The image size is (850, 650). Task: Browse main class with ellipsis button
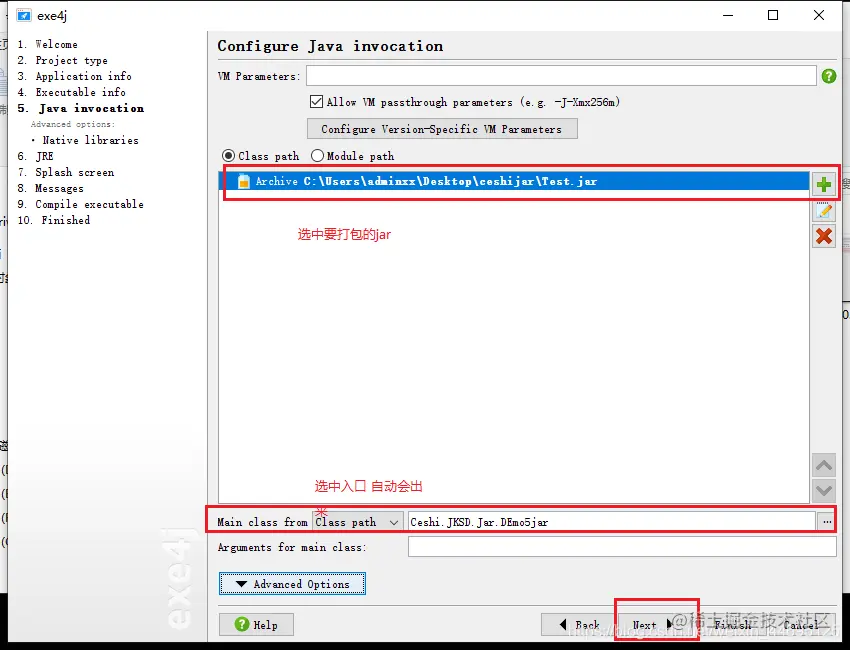[826, 522]
